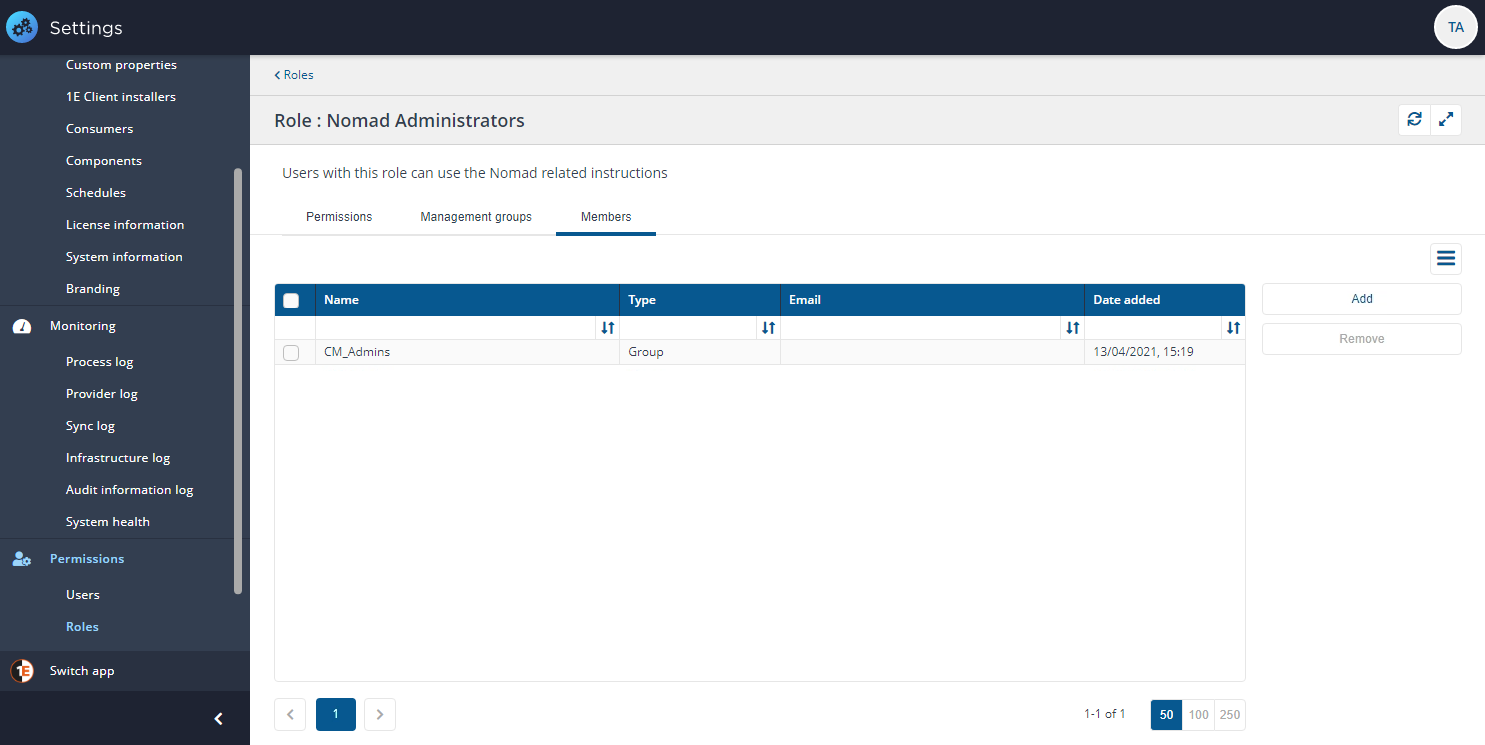This screenshot has width=1485, height=745.
Task: Sort by the Email column arrows icon
Action: pos(1072,328)
